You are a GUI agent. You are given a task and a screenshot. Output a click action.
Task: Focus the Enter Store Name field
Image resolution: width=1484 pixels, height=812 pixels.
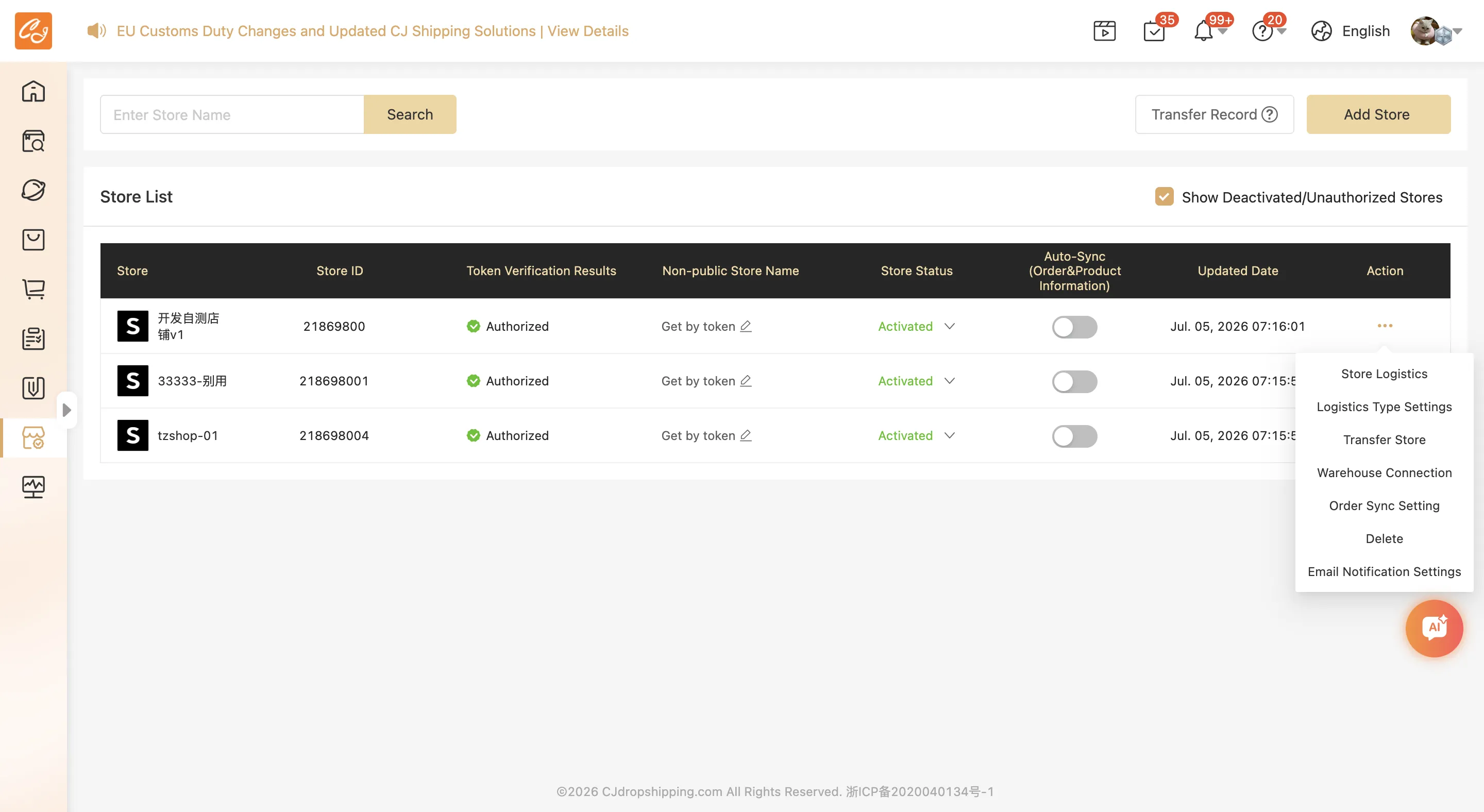tap(232, 114)
